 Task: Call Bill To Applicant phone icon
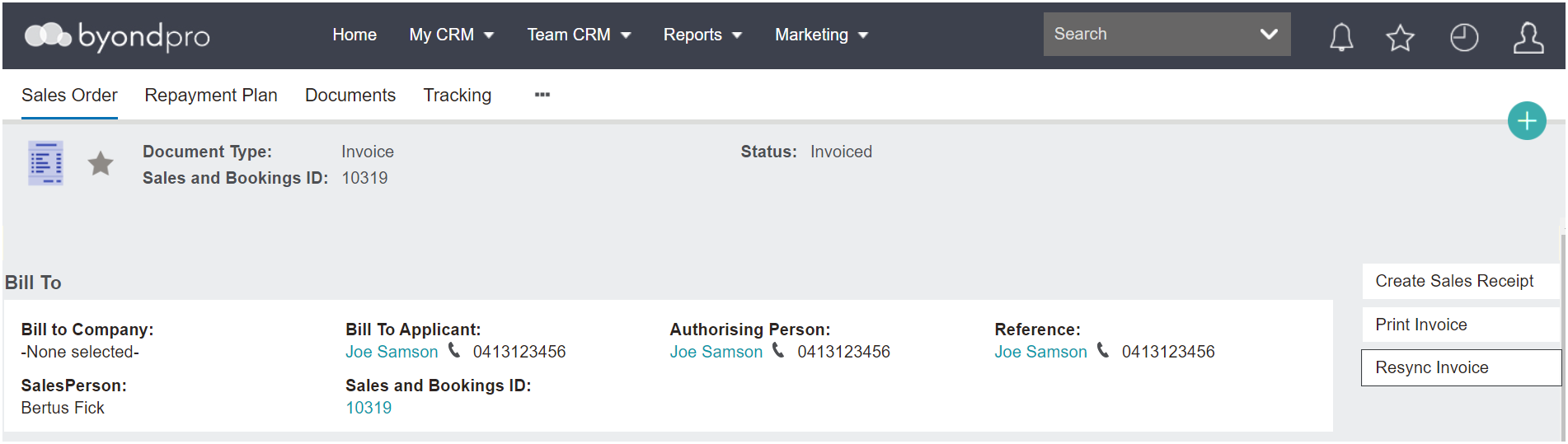click(x=454, y=351)
